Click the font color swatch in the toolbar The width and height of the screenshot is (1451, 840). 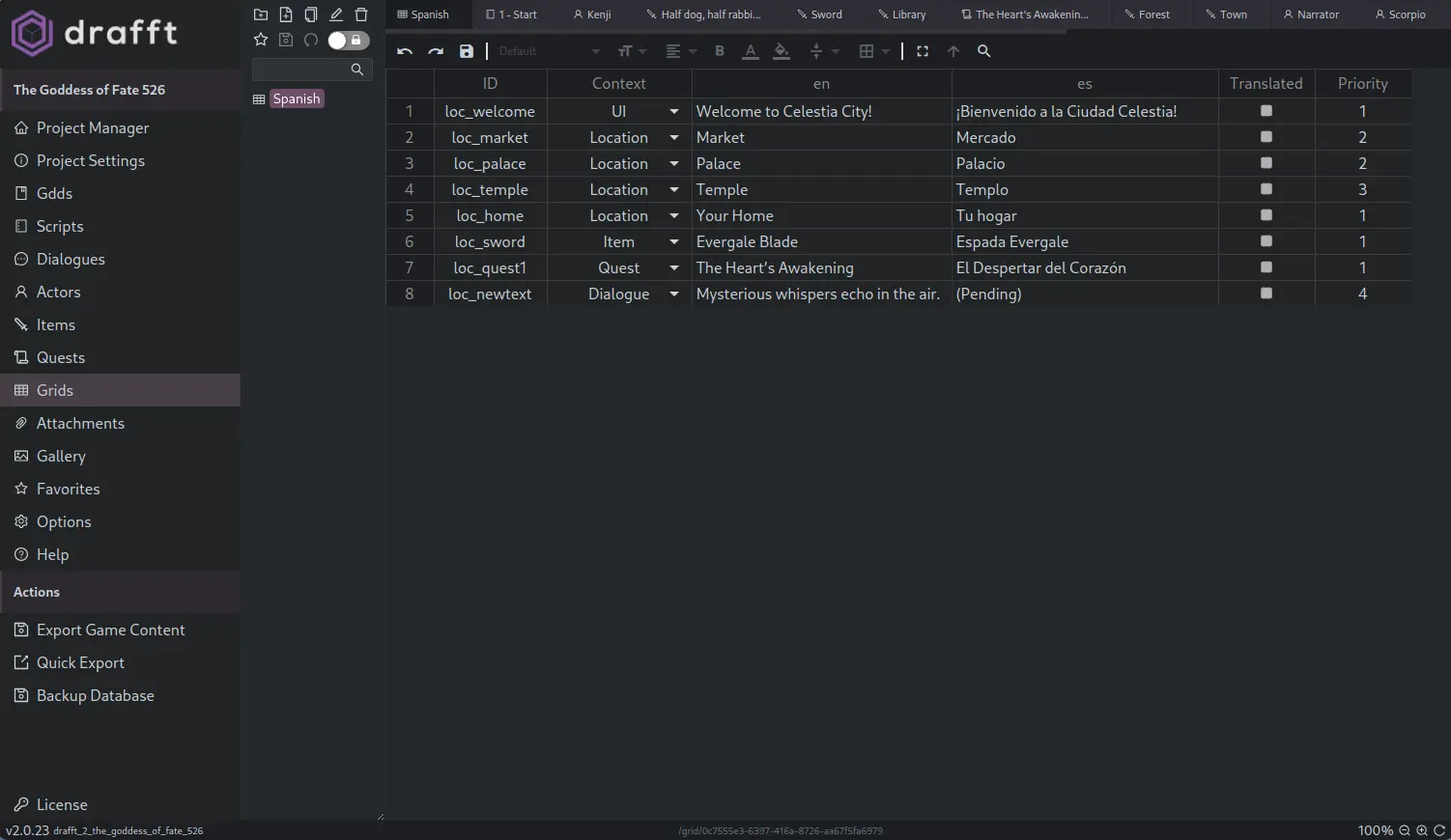pyautogui.click(x=751, y=51)
